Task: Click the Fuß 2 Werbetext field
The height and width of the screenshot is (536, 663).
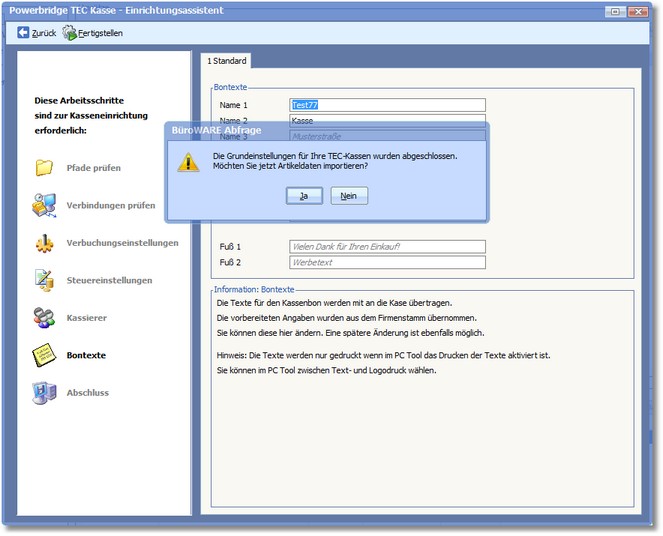Action: (x=386, y=263)
